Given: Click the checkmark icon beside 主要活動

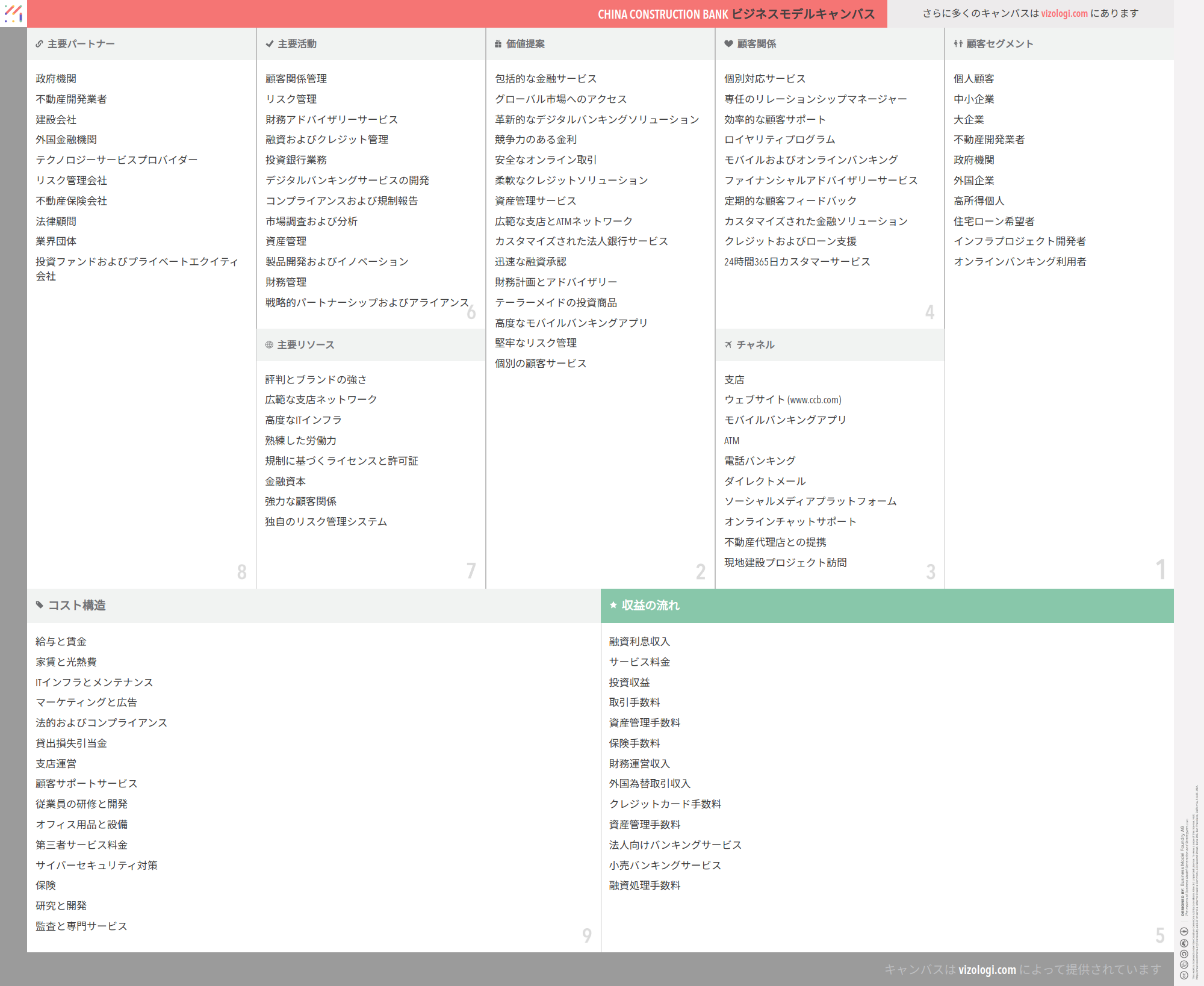Looking at the screenshot, I should pyautogui.click(x=269, y=44).
